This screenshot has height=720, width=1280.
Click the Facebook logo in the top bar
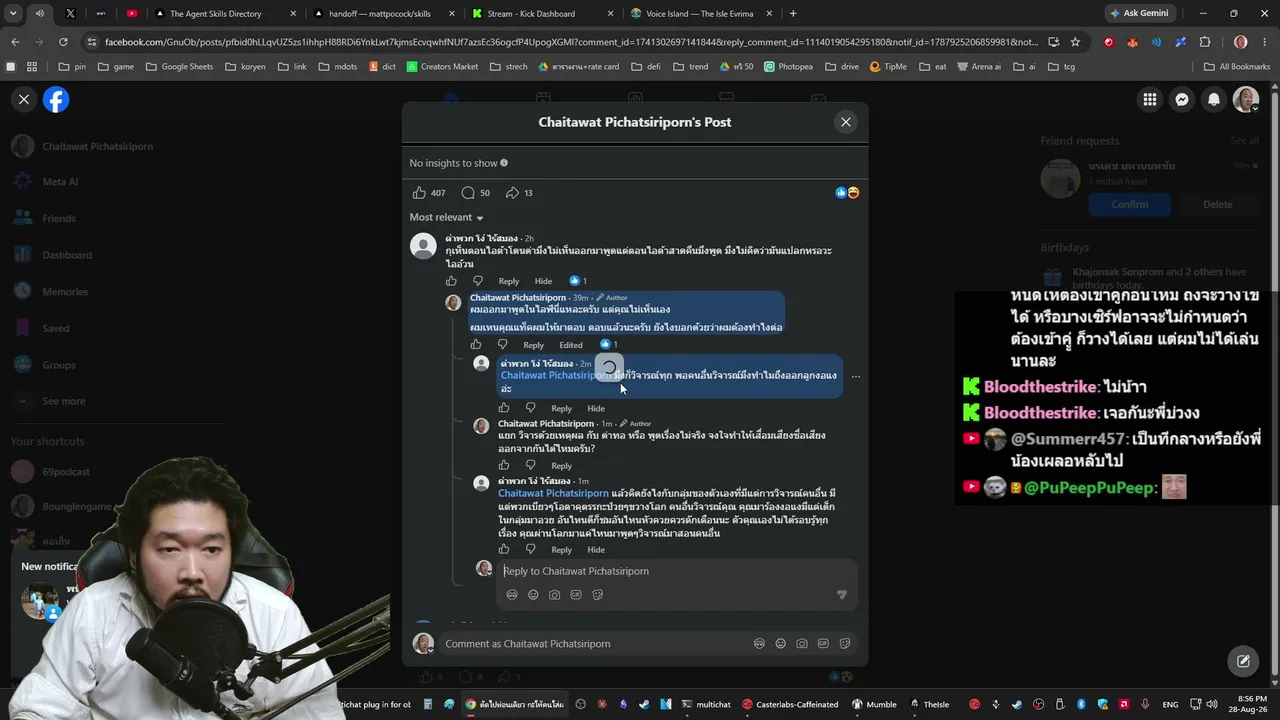click(56, 99)
